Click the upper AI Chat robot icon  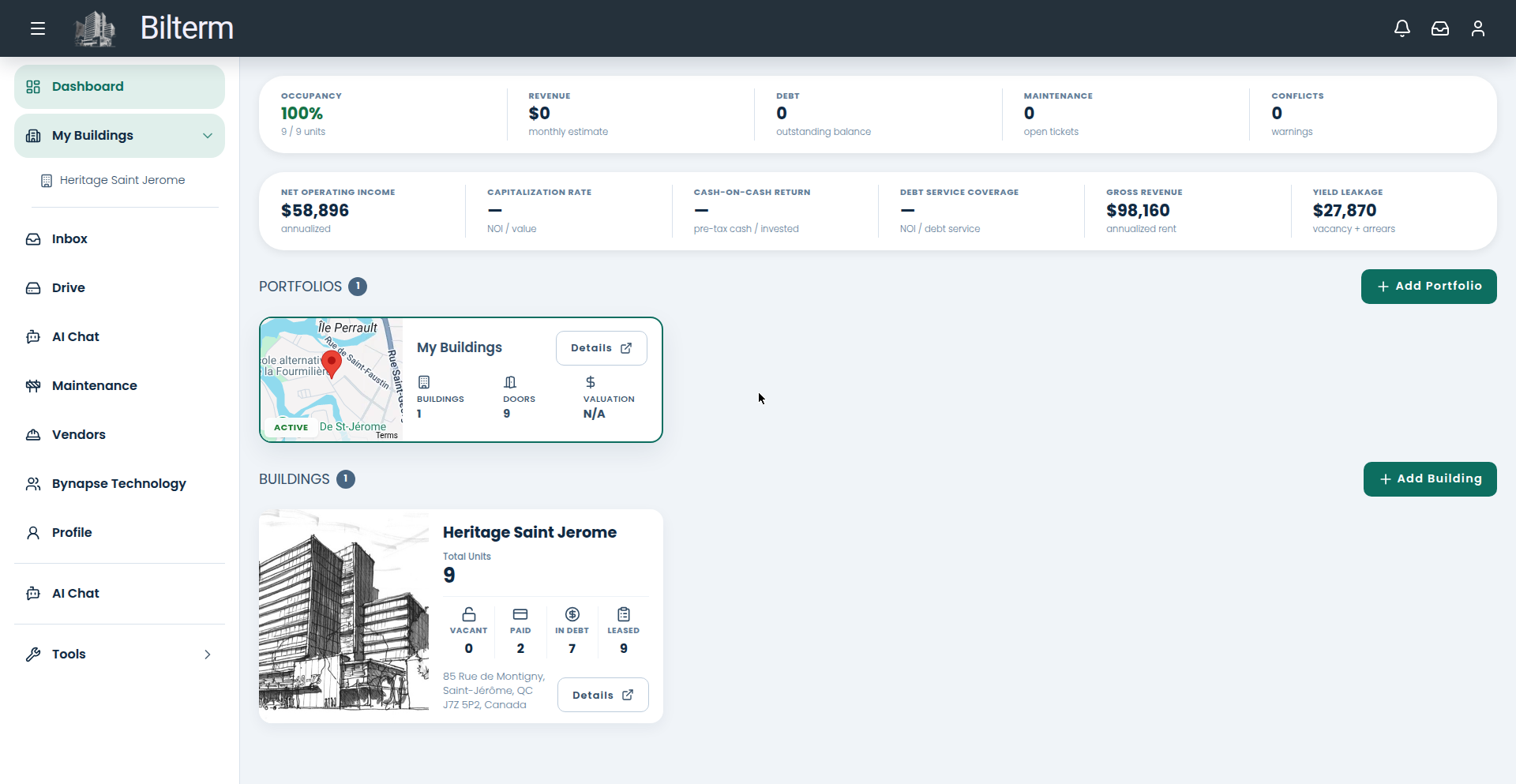point(33,337)
